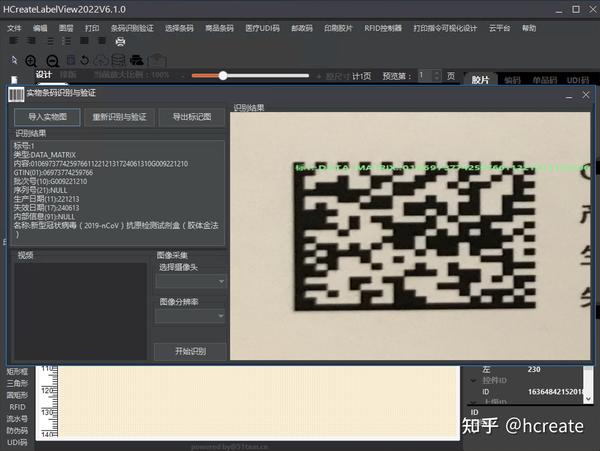Click the 重新识别与验证 button
The height and width of the screenshot is (451, 600).
tap(119, 117)
